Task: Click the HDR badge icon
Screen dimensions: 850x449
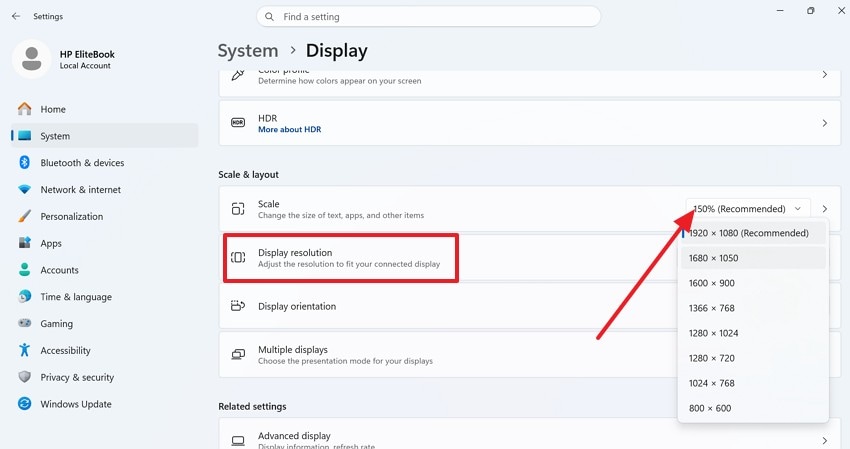Action: pos(238,123)
